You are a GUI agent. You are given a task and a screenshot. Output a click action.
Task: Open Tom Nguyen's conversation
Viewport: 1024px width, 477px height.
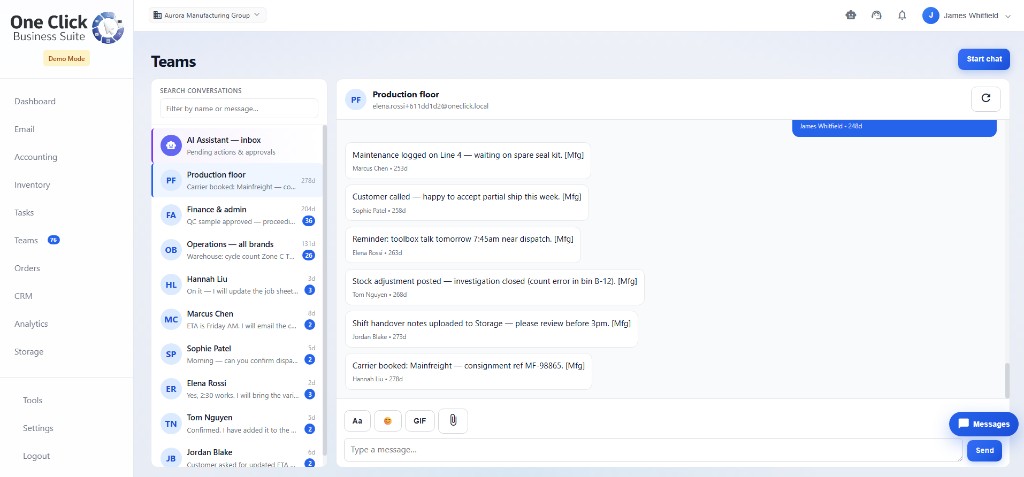(237, 423)
